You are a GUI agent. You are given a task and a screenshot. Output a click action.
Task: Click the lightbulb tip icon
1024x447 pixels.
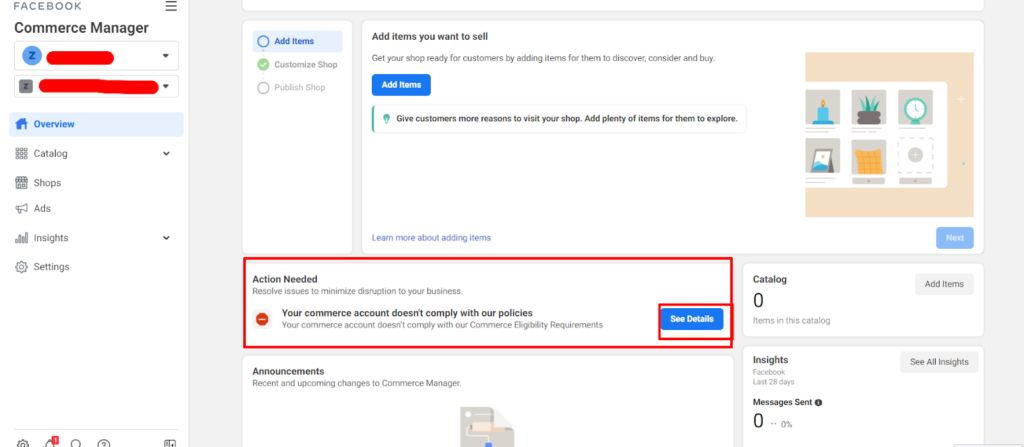(x=387, y=119)
